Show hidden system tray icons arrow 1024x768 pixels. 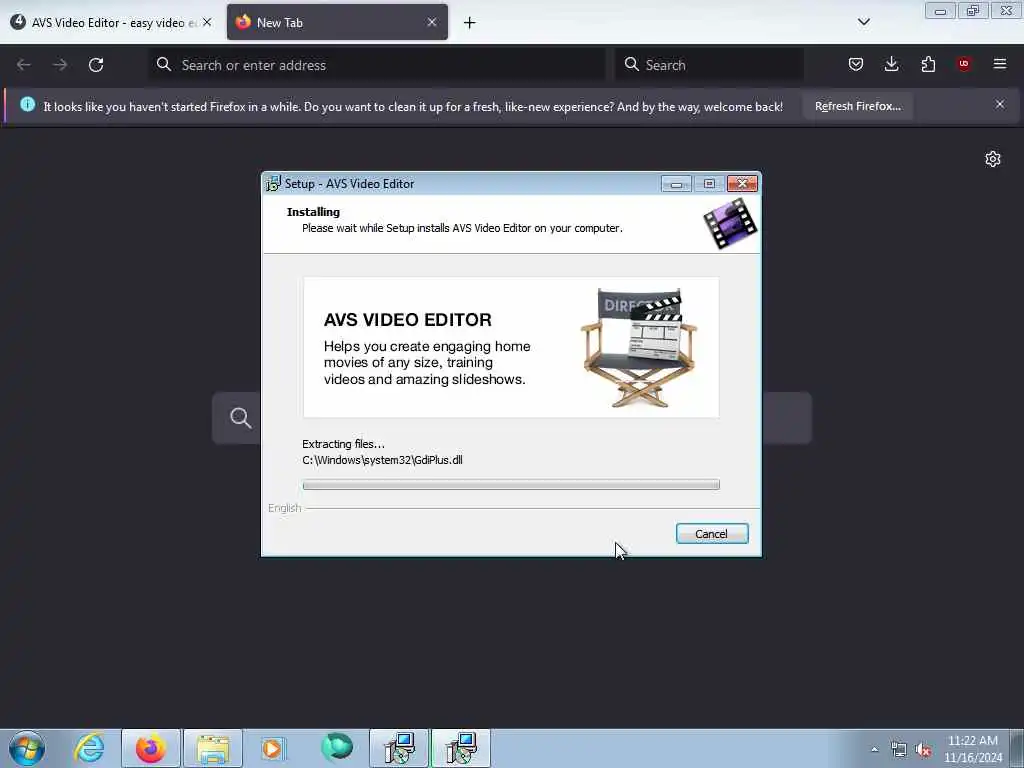pyautogui.click(x=874, y=749)
